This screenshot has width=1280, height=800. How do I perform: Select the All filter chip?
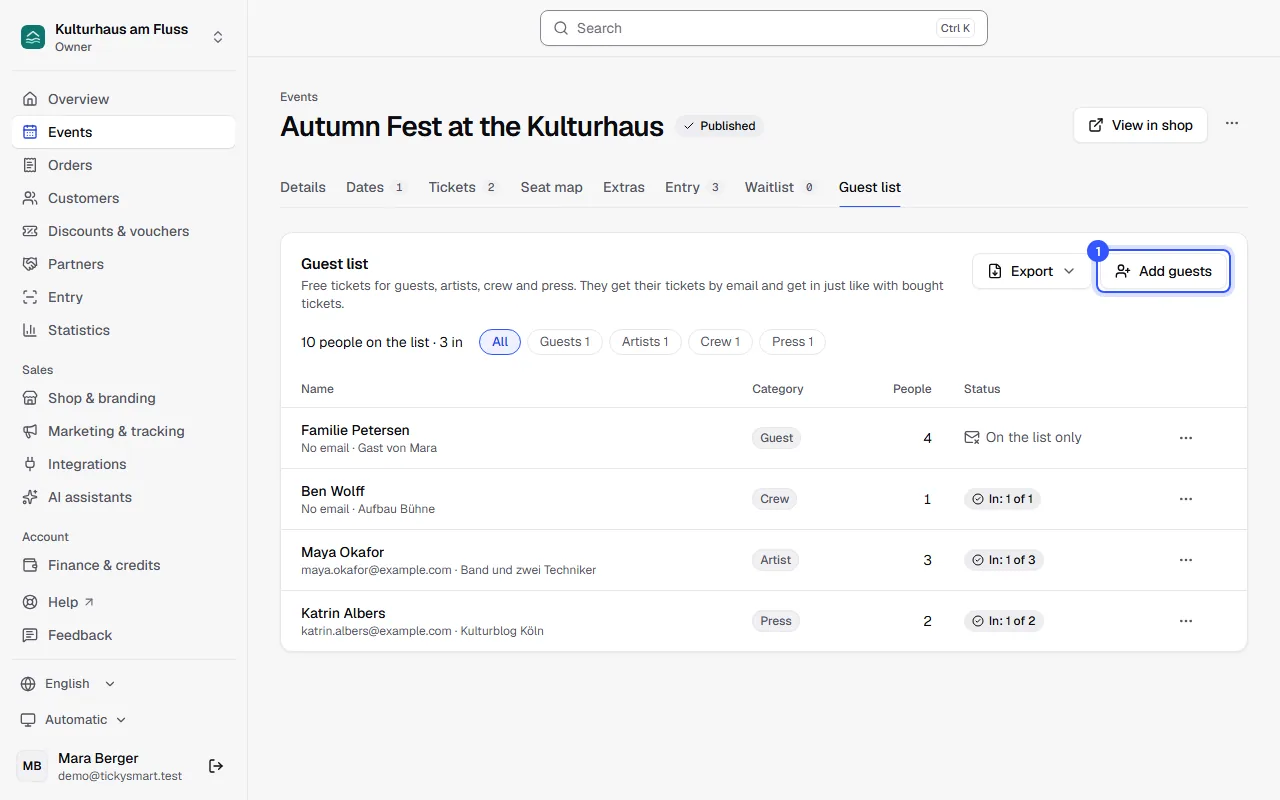[500, 342]
